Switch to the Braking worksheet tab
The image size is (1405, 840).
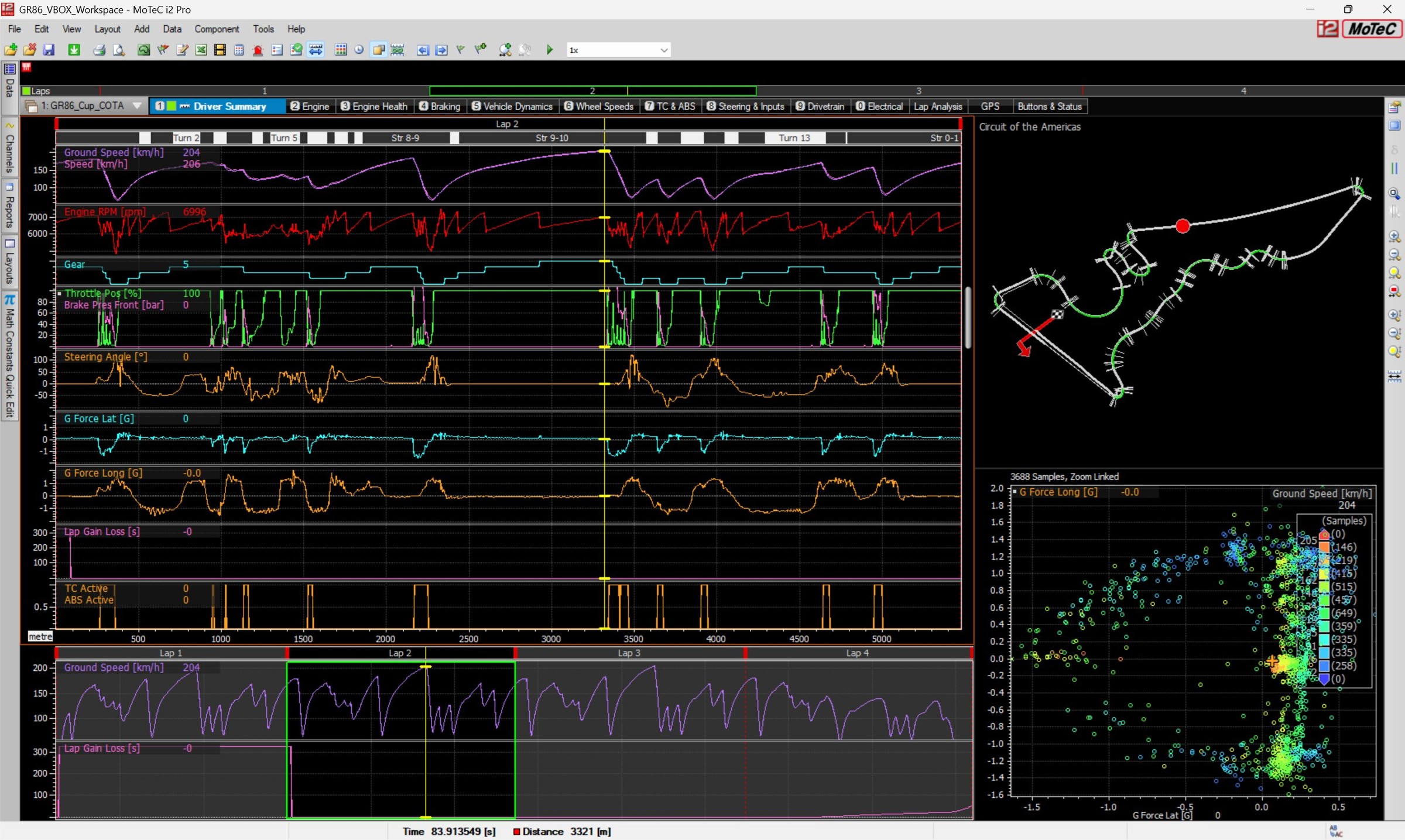tap(440, 107)
